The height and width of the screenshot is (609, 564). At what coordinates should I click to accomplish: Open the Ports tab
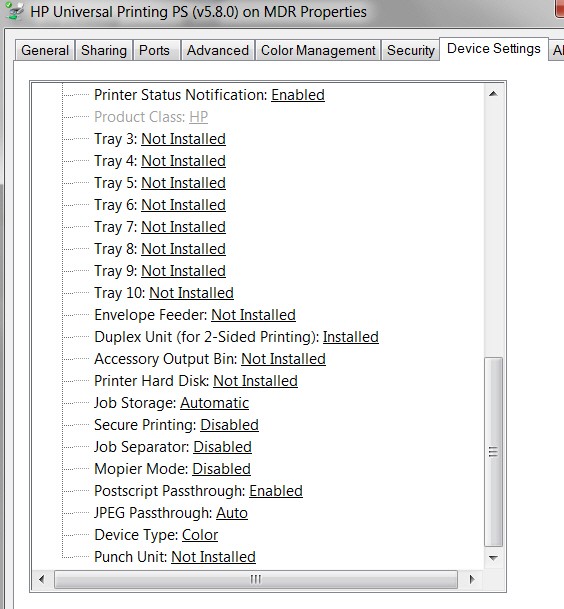pos(155,50)
